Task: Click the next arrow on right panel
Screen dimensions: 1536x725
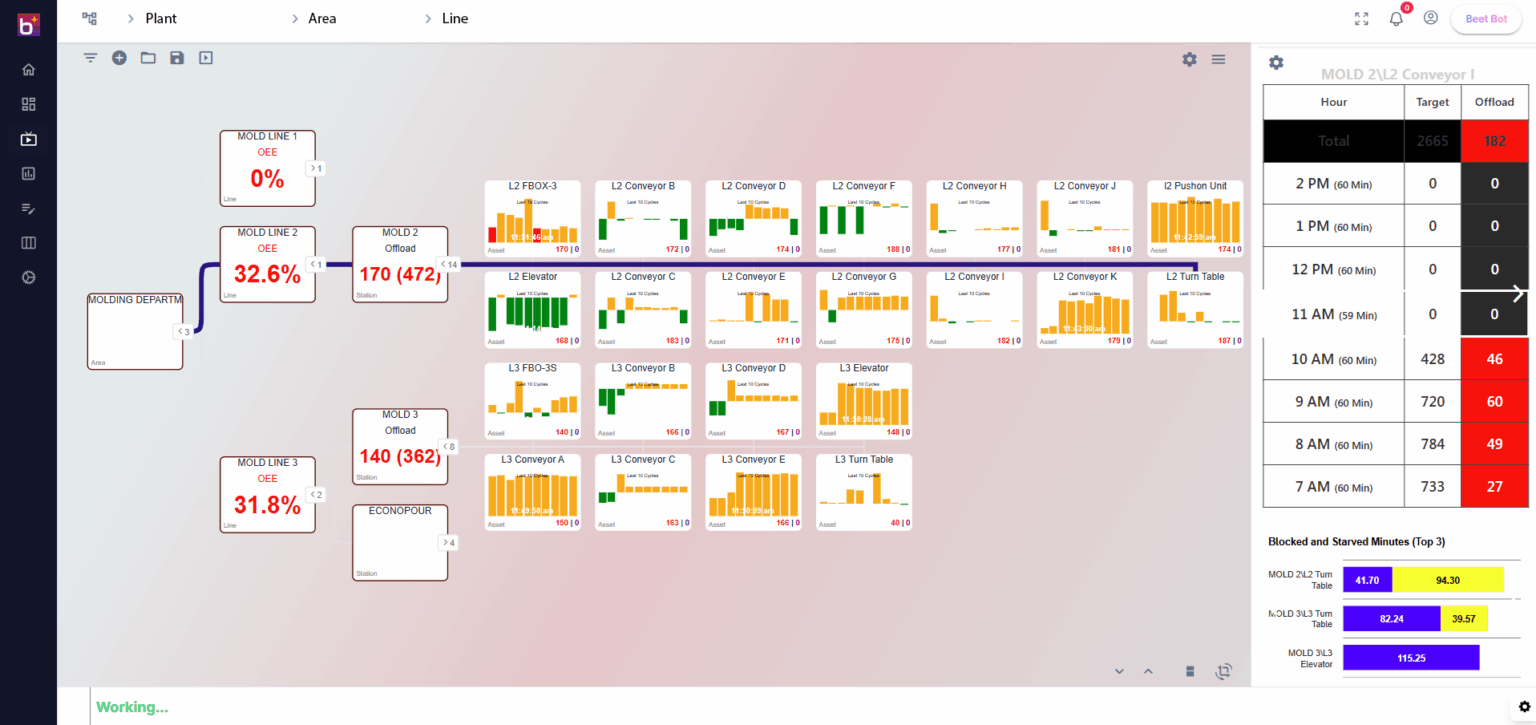Action: coord(1517,293)
